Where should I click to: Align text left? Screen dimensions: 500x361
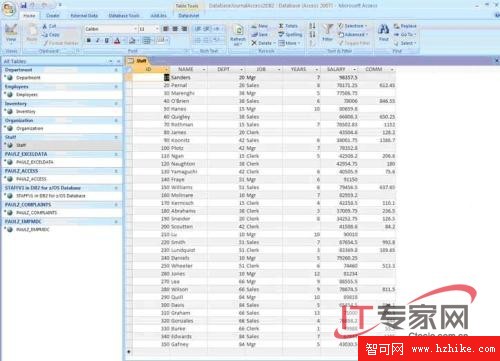tap(166, 29)
